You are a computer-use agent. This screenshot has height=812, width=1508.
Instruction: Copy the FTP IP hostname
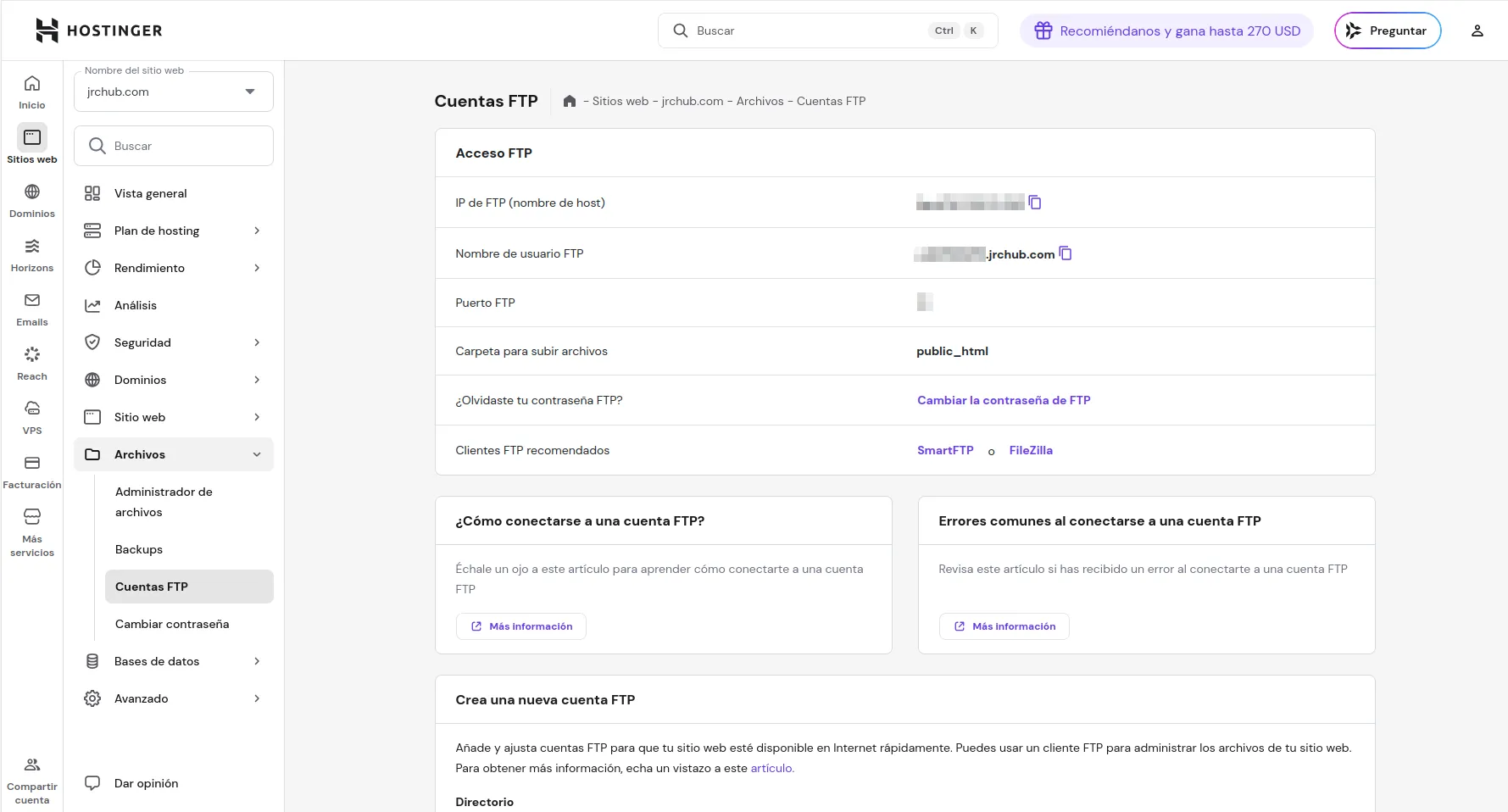[1035, 203]
